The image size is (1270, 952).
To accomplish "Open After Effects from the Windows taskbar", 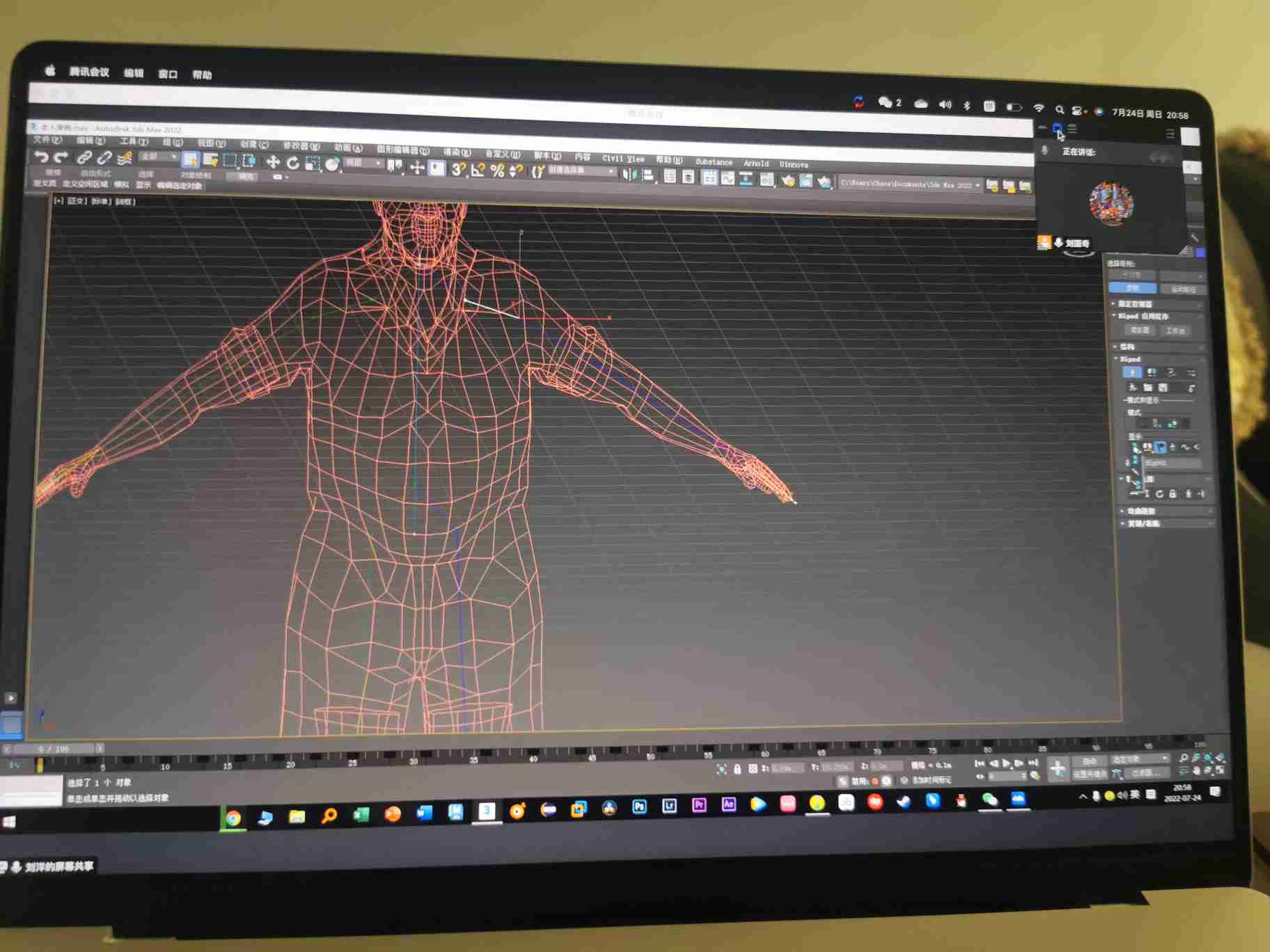I will coord(729,804).
